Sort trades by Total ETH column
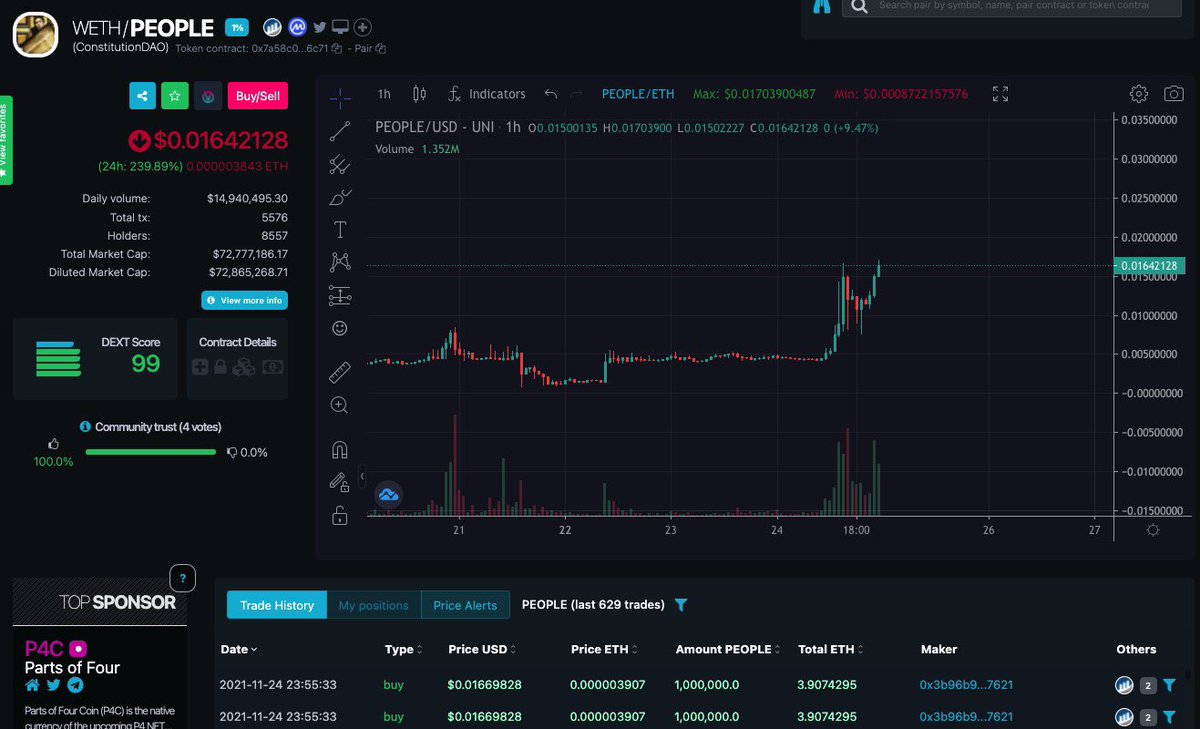Image resolution: width=1200 pixels, height=729 pixels. (830, 649)
